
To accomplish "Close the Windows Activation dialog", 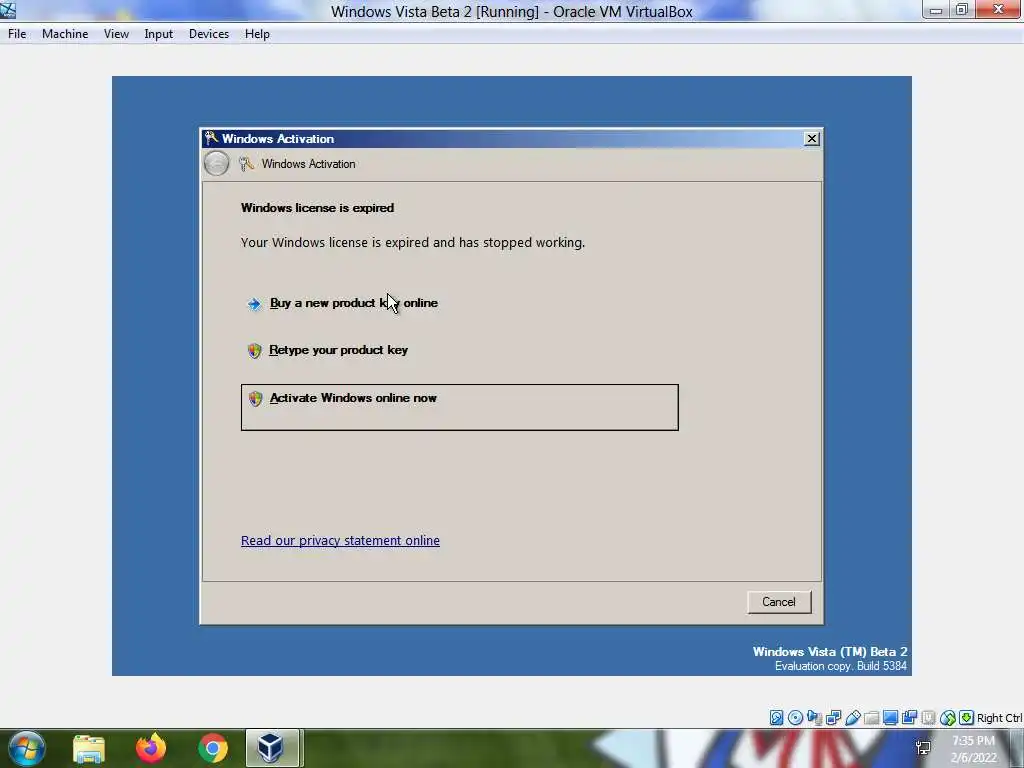I will (x=811, y=138).
